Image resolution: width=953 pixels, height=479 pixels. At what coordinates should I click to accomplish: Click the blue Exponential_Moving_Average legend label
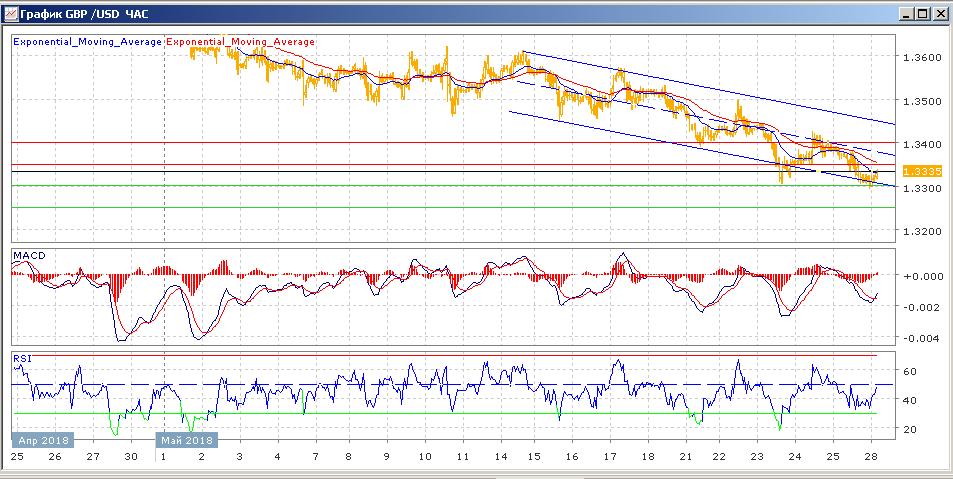[88, 42]
